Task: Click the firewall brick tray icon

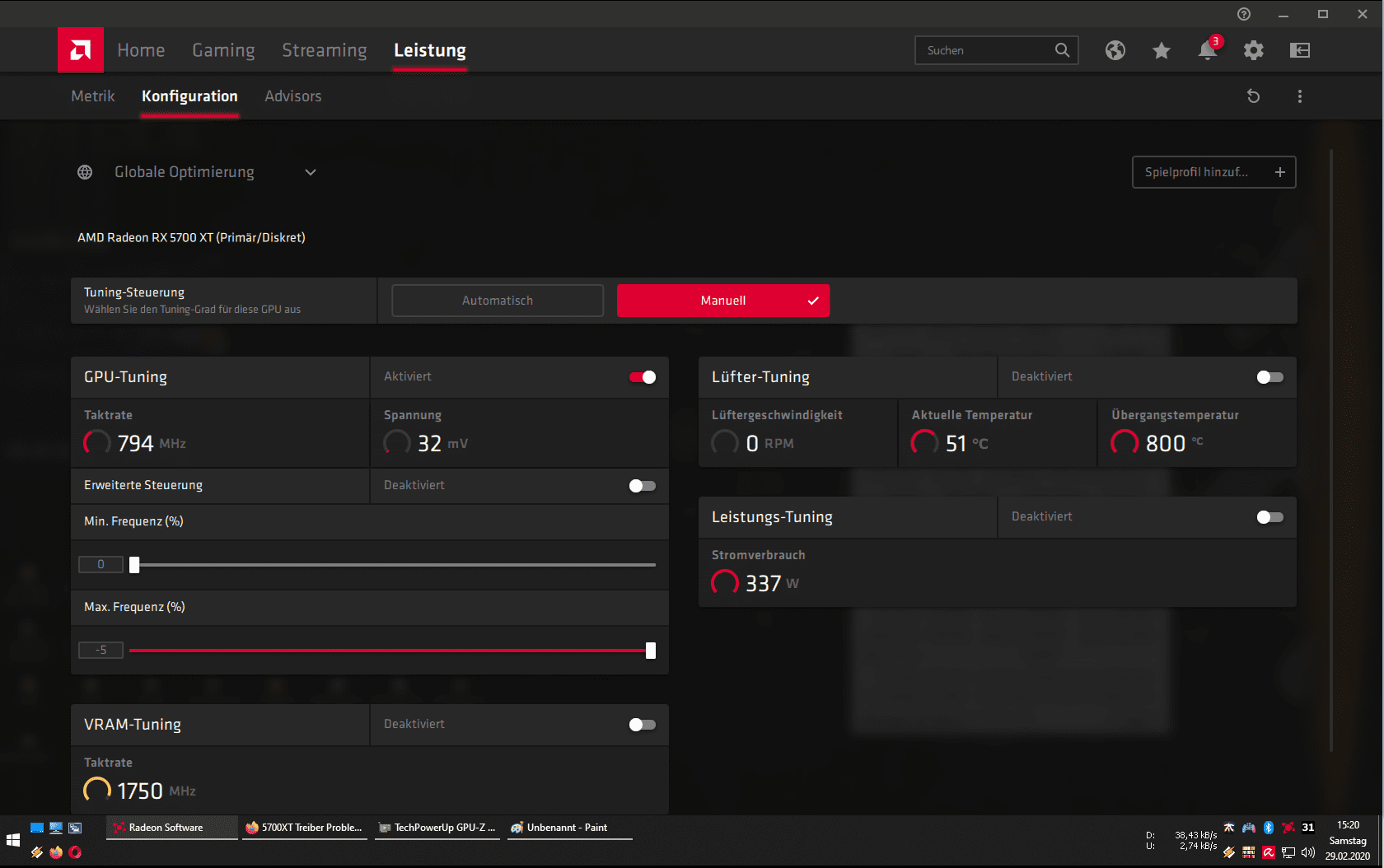Action: (x=1249, y=852)
